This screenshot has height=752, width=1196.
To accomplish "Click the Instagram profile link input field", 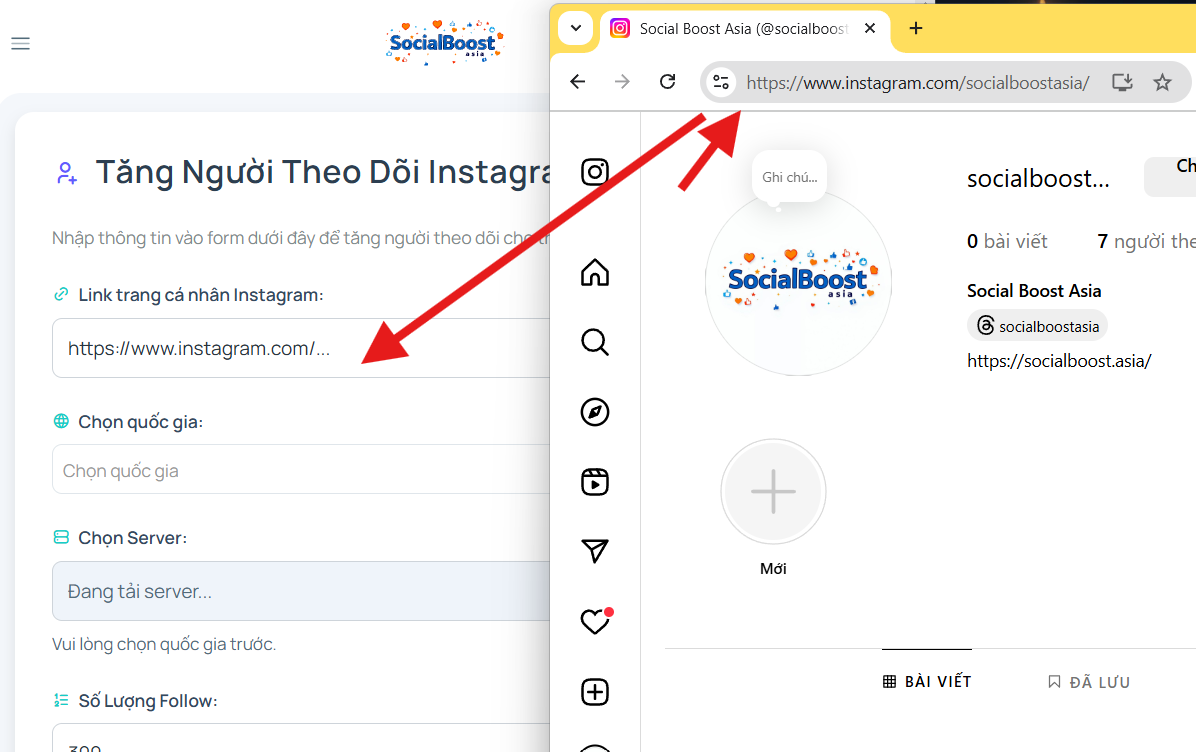I will [x=301, y=349].
